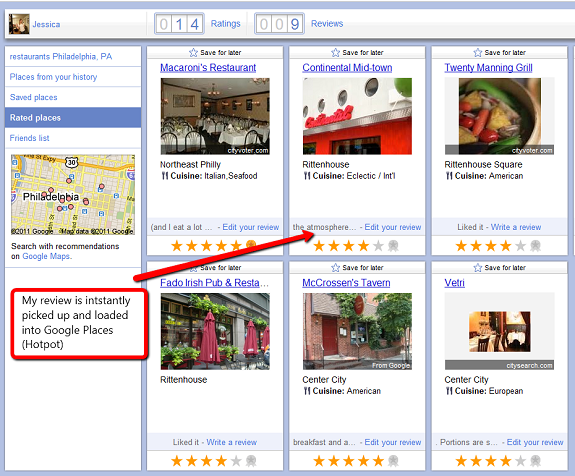Click the badge icon beside Vetri star rating
The width and height of the screenshot is (575, 476).
pos(535,461)
